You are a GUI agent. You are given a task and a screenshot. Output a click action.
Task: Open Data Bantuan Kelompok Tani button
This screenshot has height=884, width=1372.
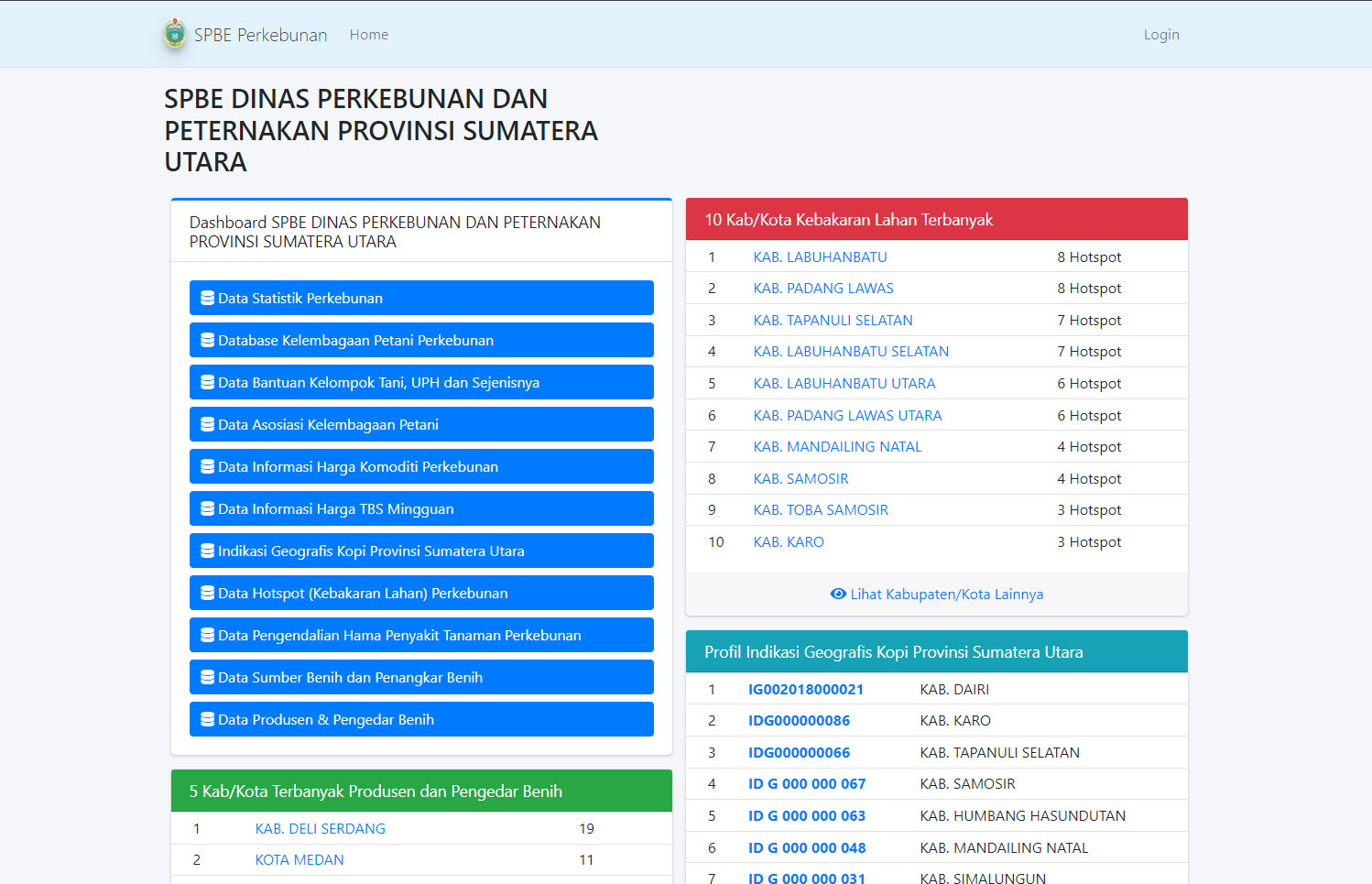421,382
